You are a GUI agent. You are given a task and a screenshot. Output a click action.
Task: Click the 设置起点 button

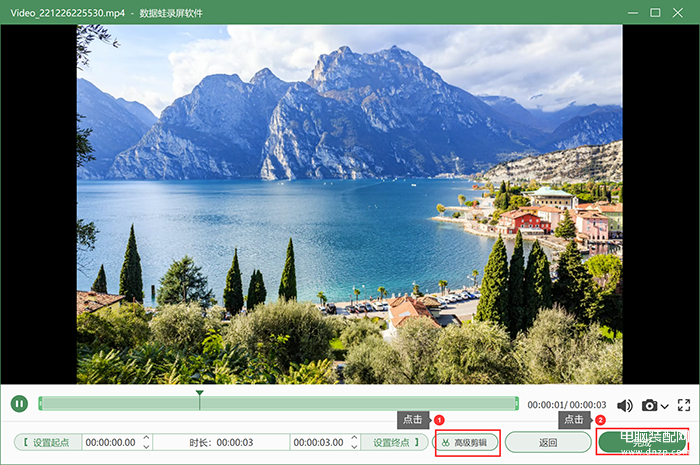pyautogui.click(x=48, y=442)
